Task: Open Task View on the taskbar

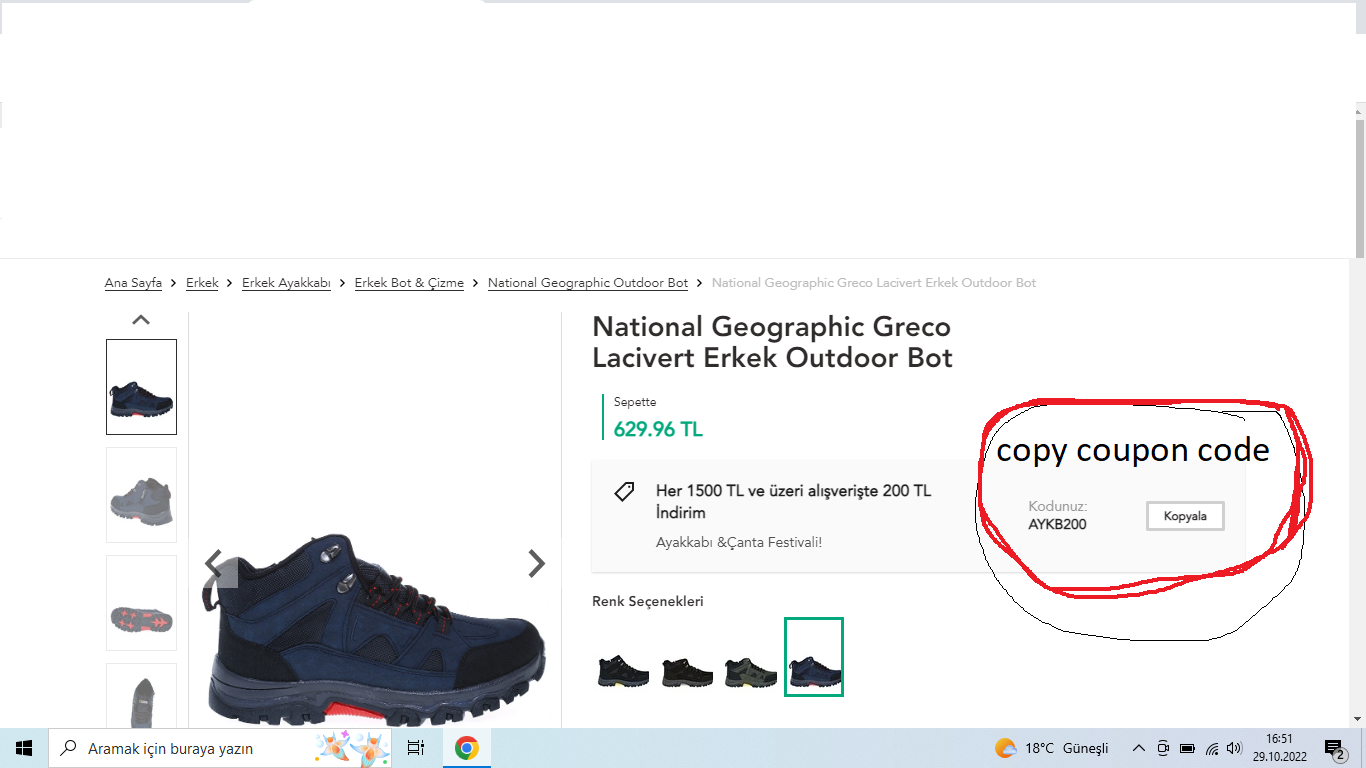Action: [x=416, y=748]
